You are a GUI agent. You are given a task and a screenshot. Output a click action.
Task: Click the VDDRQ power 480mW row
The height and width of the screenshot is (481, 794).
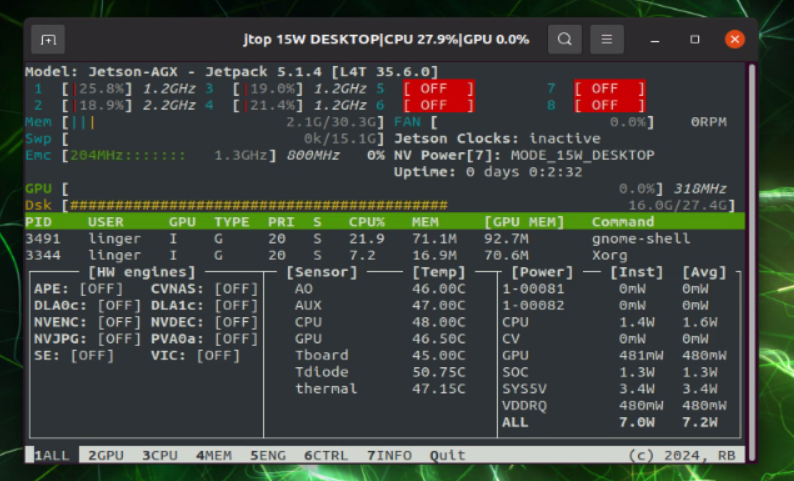click(614, 406)
